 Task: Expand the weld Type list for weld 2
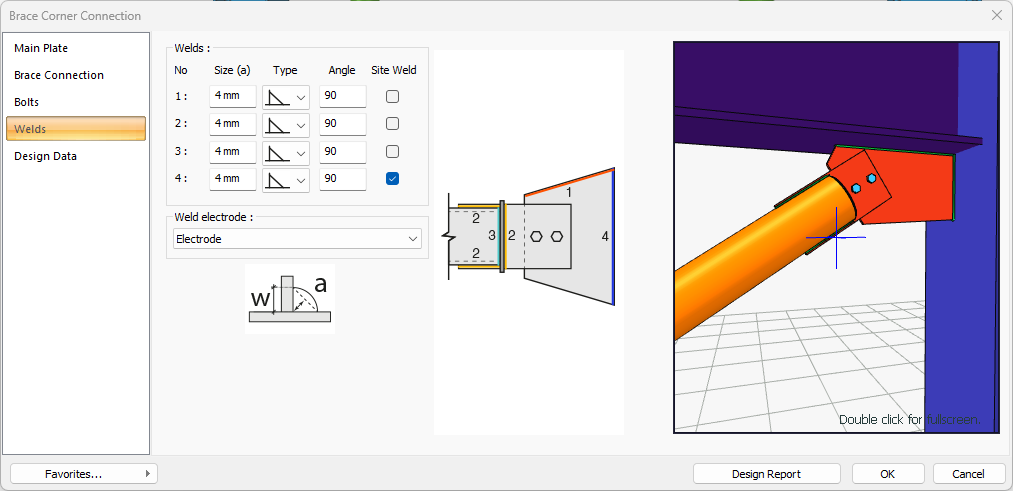[x=286, y=124]
